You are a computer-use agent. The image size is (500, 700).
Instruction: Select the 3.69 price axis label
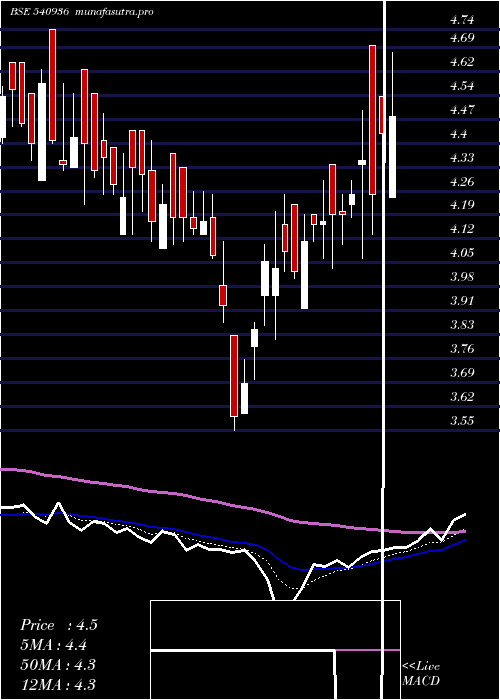pos(462,372)
